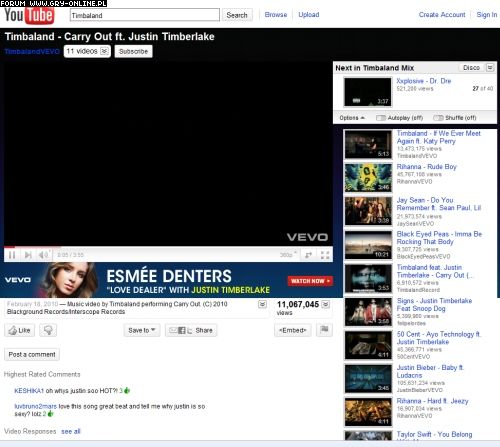Screen dimensions: 500x447
Task: Collapse the Next in Timbaland Mix panel arrow
Action: point(490,68)
